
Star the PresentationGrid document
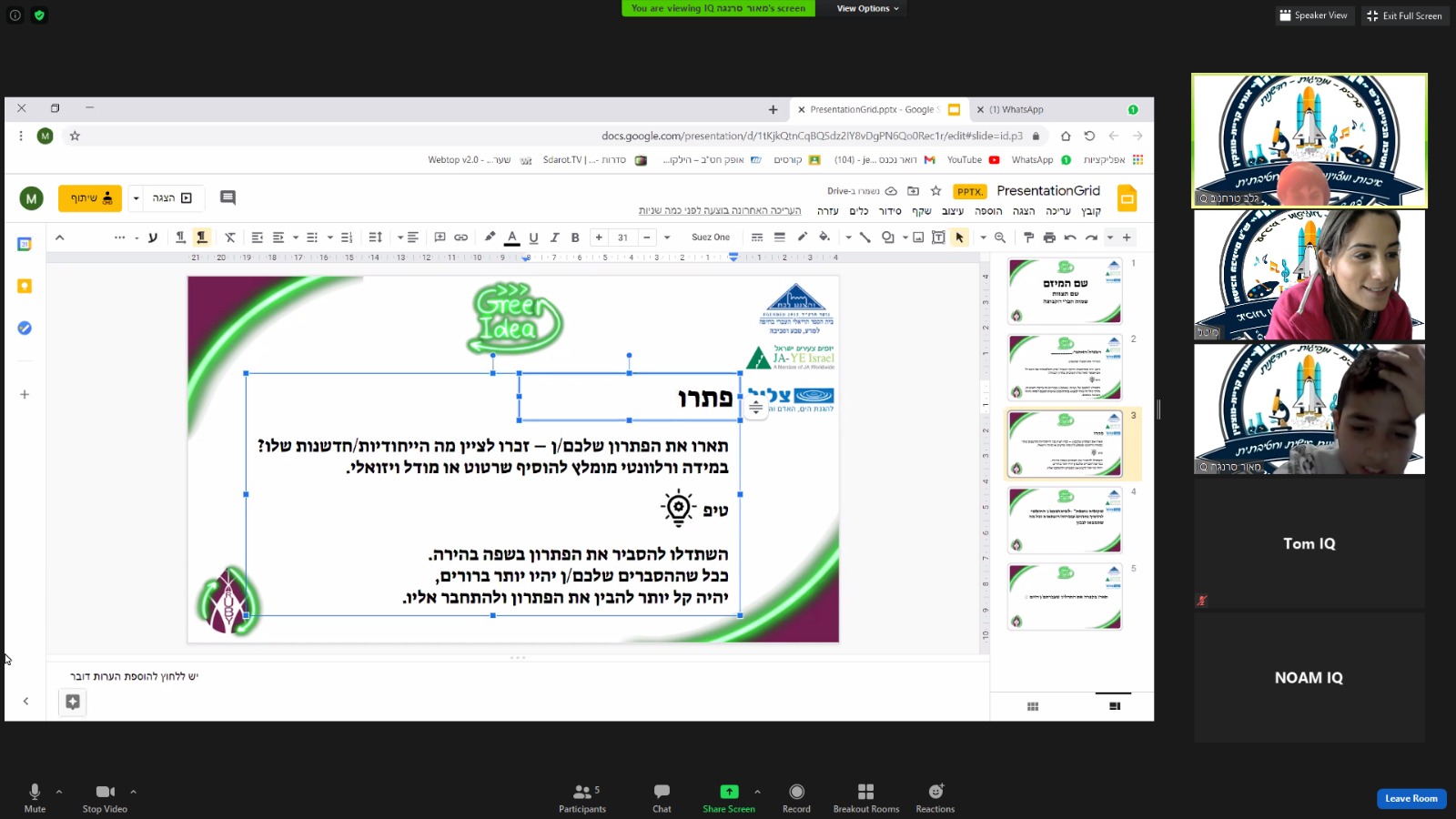tap(935, 191)
